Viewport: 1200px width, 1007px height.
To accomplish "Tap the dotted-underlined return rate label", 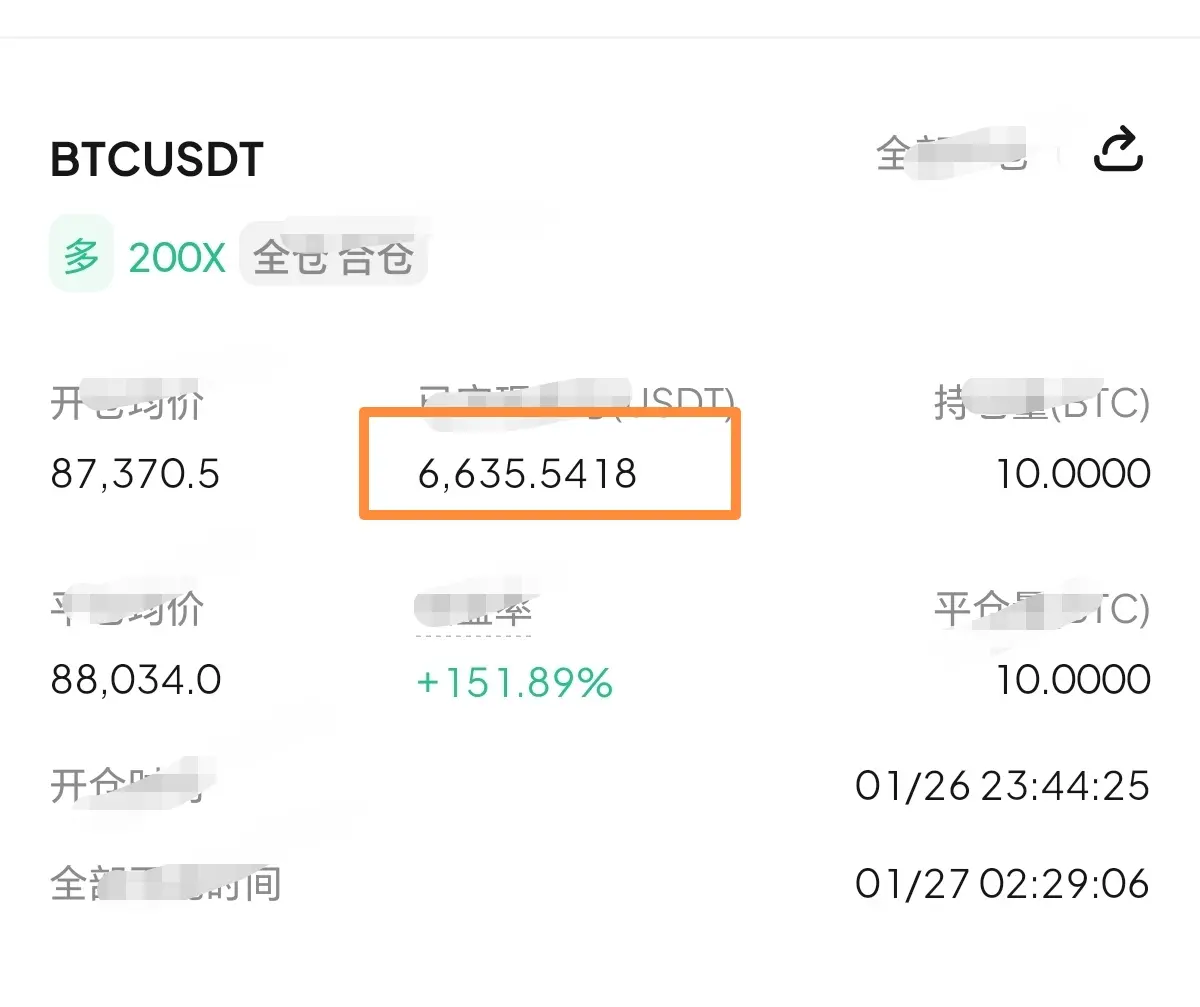I will [473, 611].
